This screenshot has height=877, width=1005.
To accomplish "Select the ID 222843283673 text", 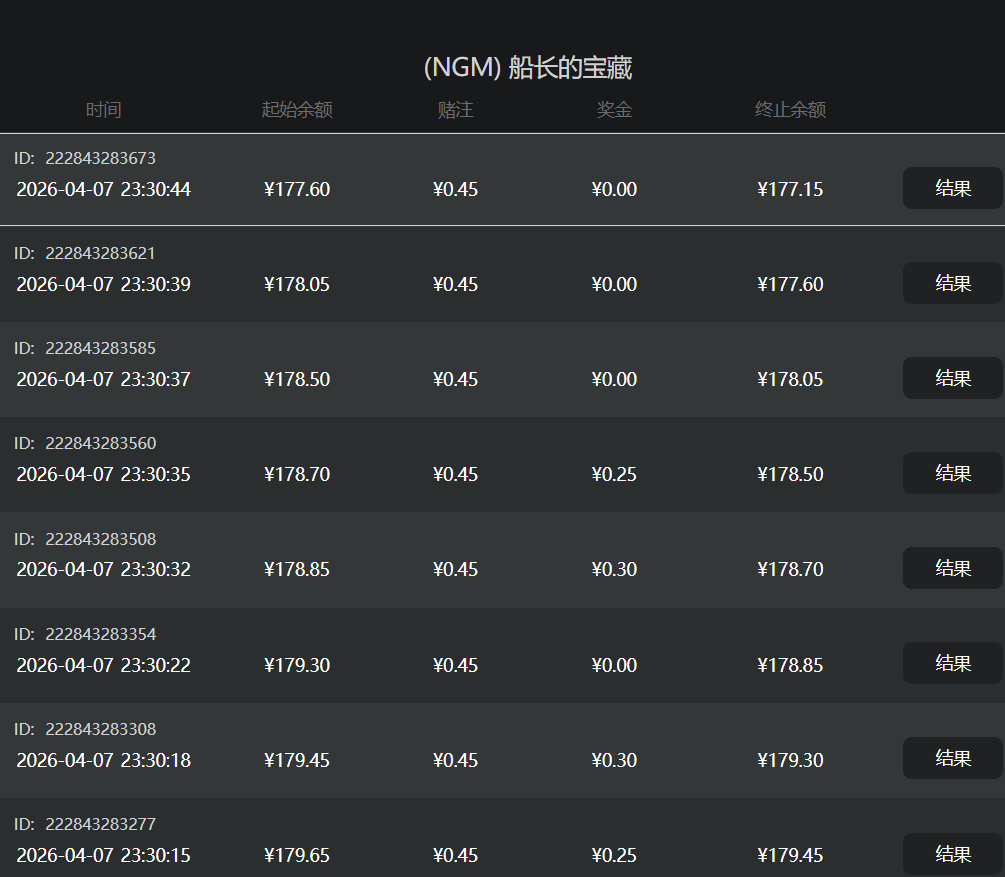I will (x=100, y=158).
